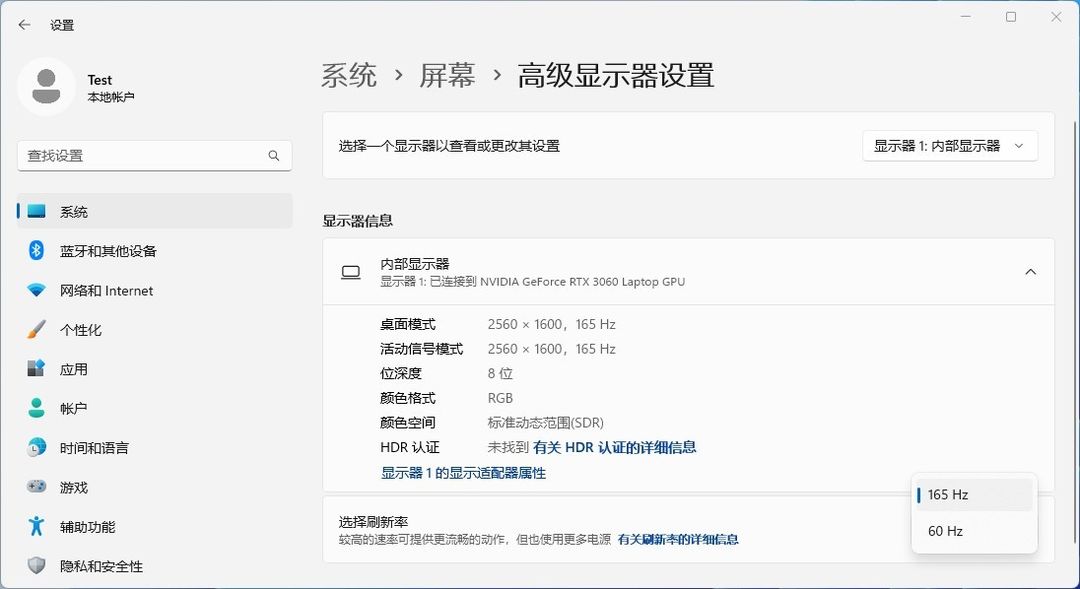Open the 应用 settings page
The image size is (1080, 589).
click(155, 369)
